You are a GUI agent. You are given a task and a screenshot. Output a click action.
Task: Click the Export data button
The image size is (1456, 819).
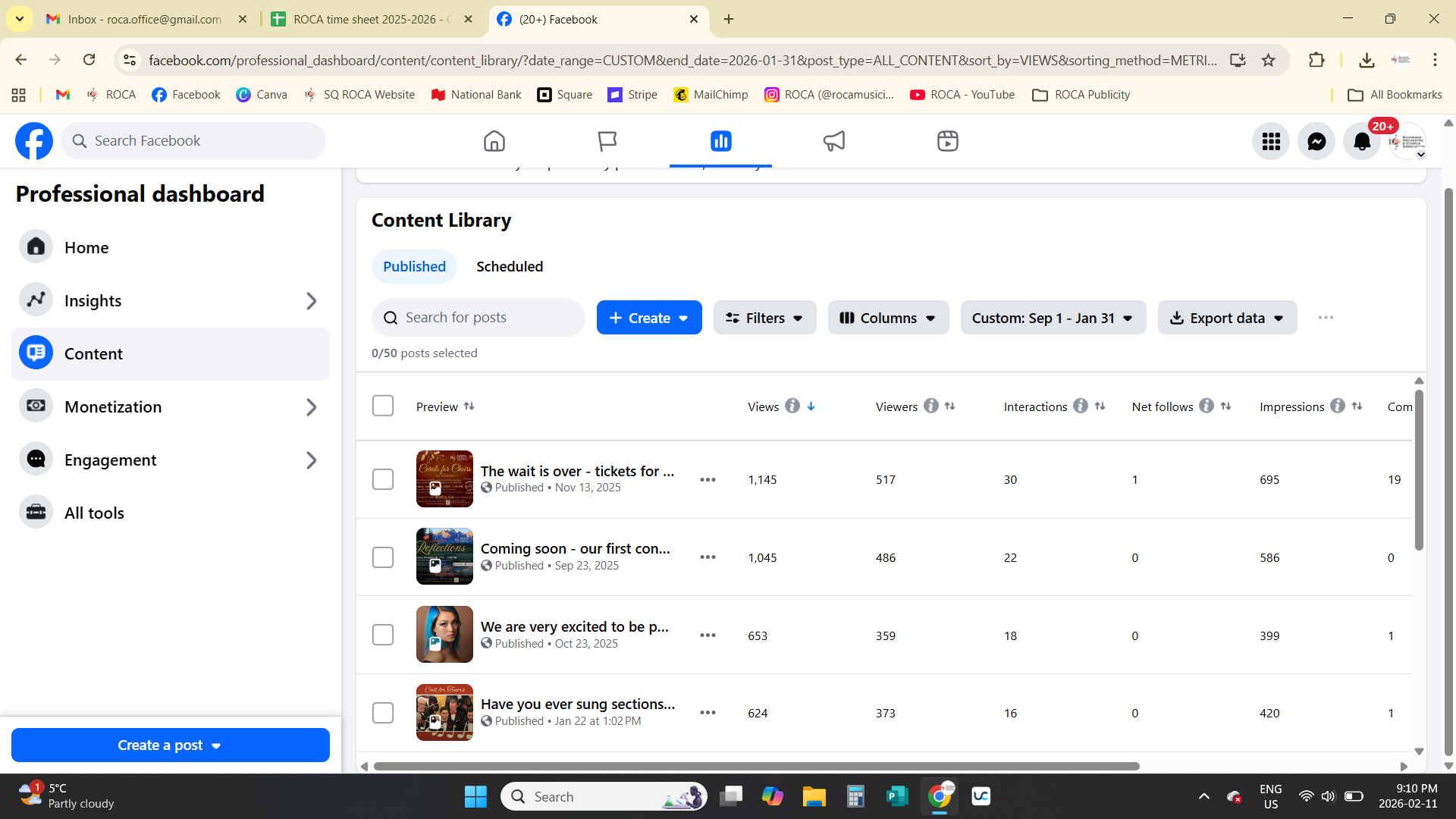point(1227,318)
